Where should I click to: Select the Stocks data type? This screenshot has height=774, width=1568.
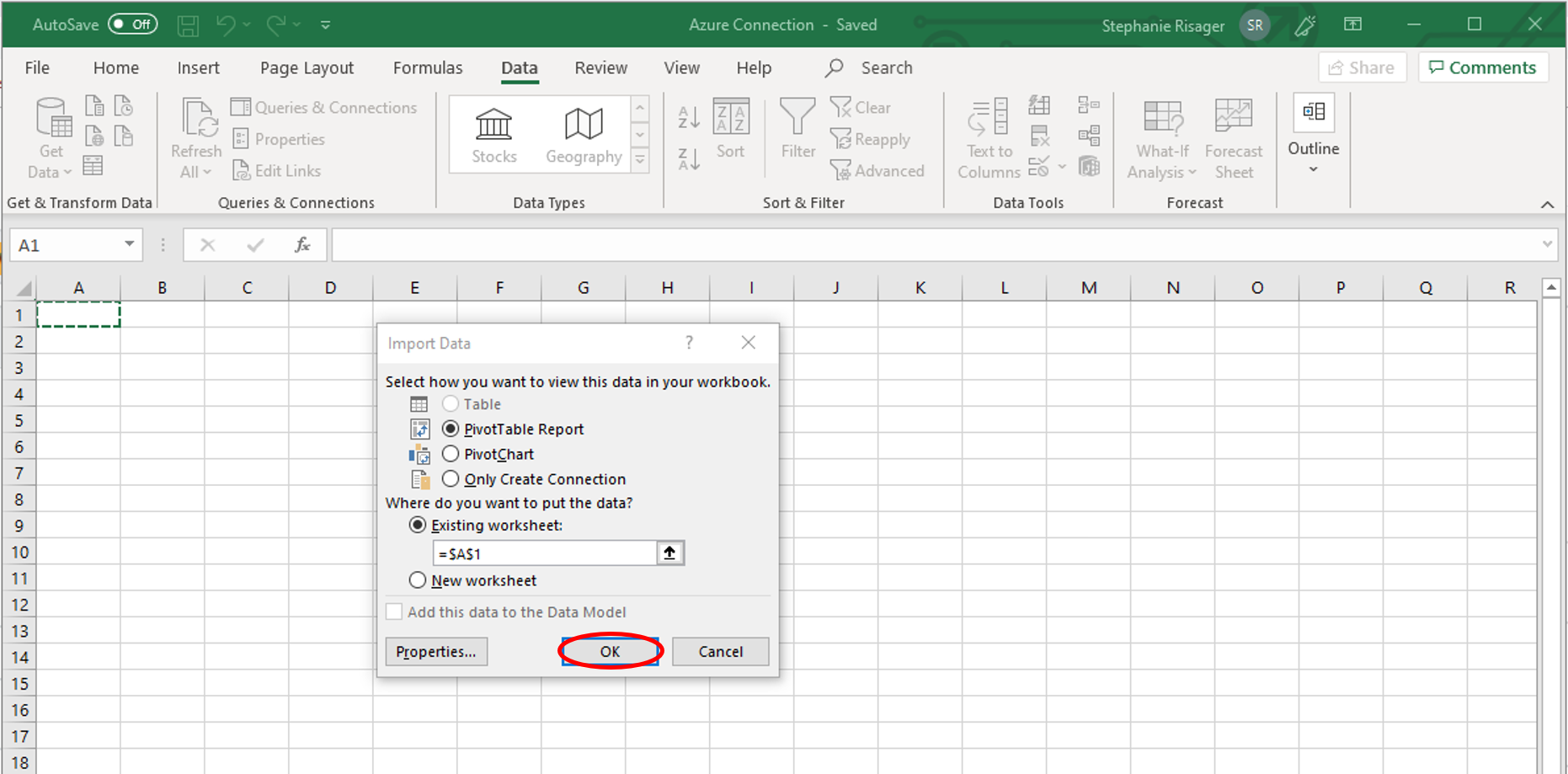493,133
